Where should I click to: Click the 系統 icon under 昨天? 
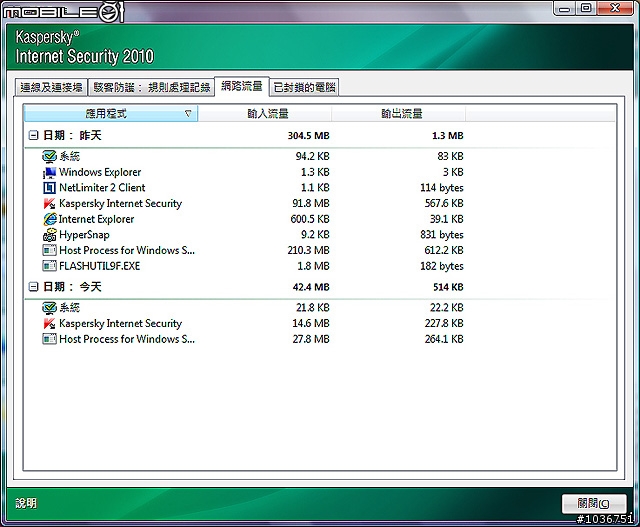click(x=49, y=156)
